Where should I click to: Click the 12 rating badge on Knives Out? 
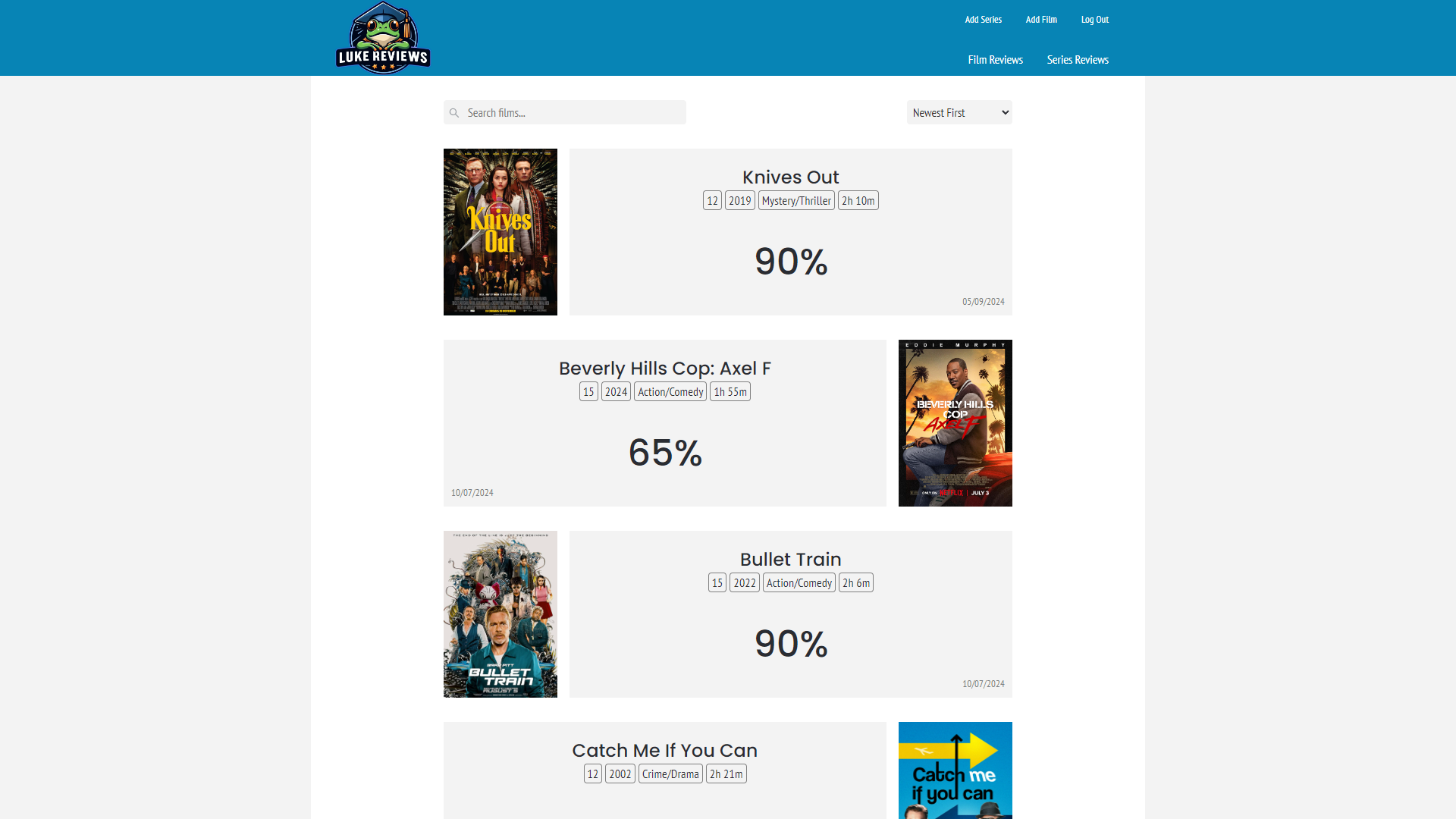[x=712, y=201]
